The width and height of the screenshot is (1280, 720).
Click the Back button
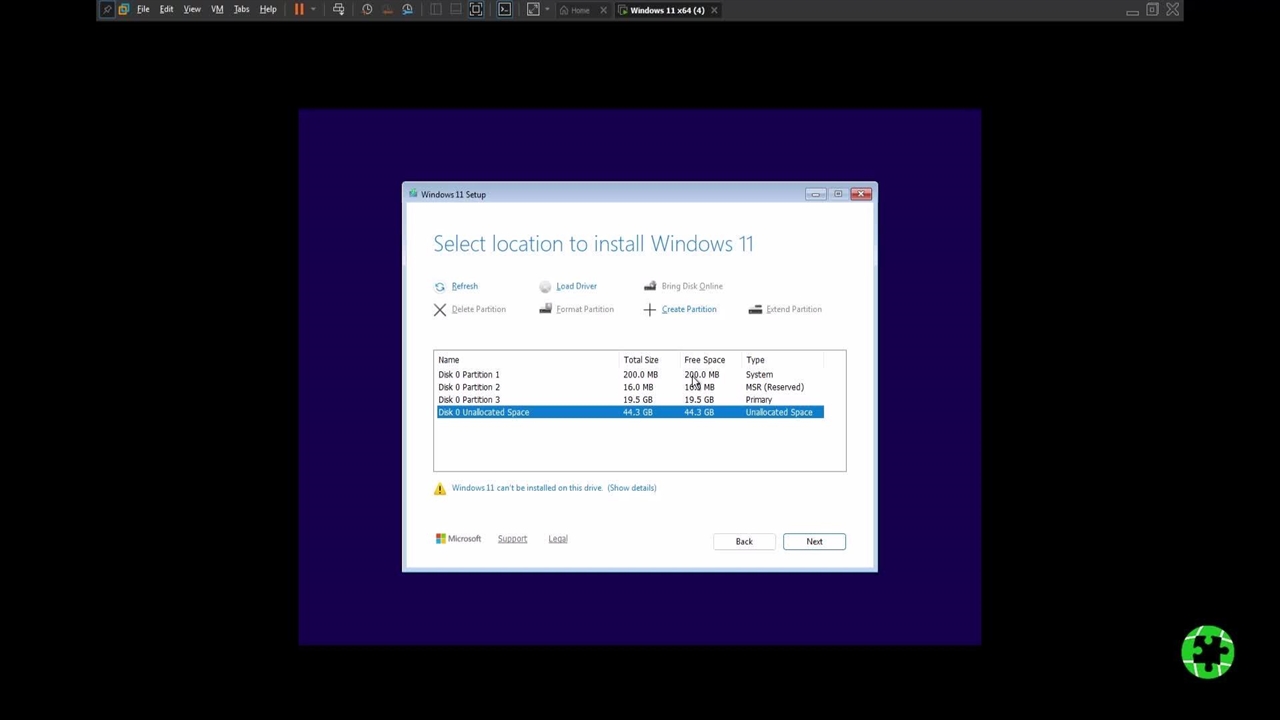[x=744, y=542]
